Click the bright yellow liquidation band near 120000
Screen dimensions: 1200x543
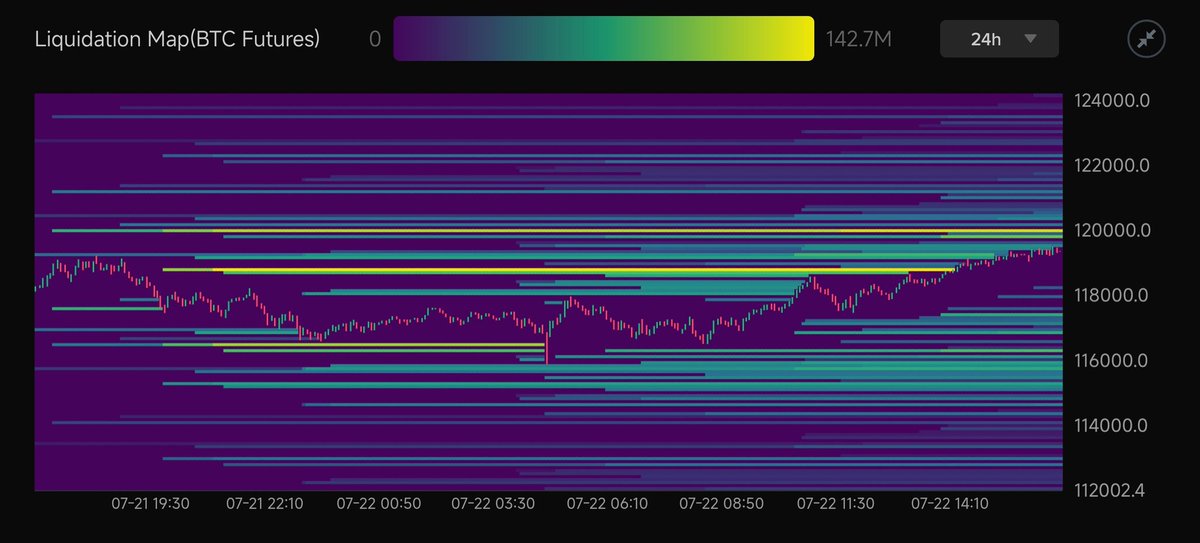click(x=557, y=231)
